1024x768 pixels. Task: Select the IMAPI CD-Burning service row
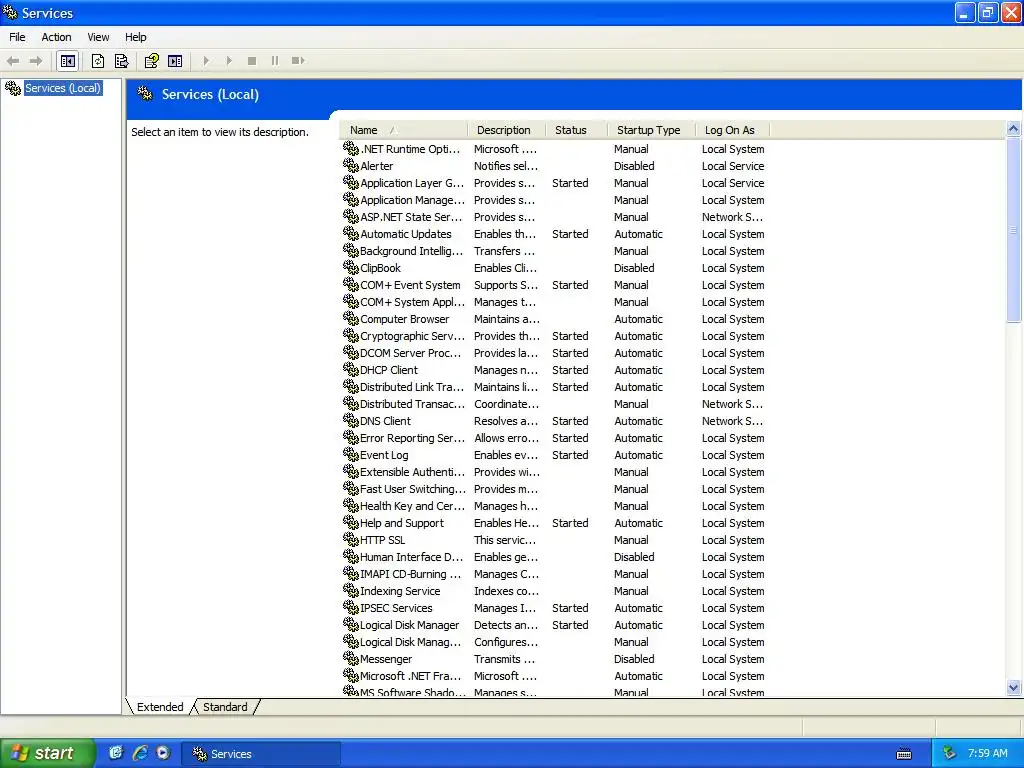pos(554,573)
